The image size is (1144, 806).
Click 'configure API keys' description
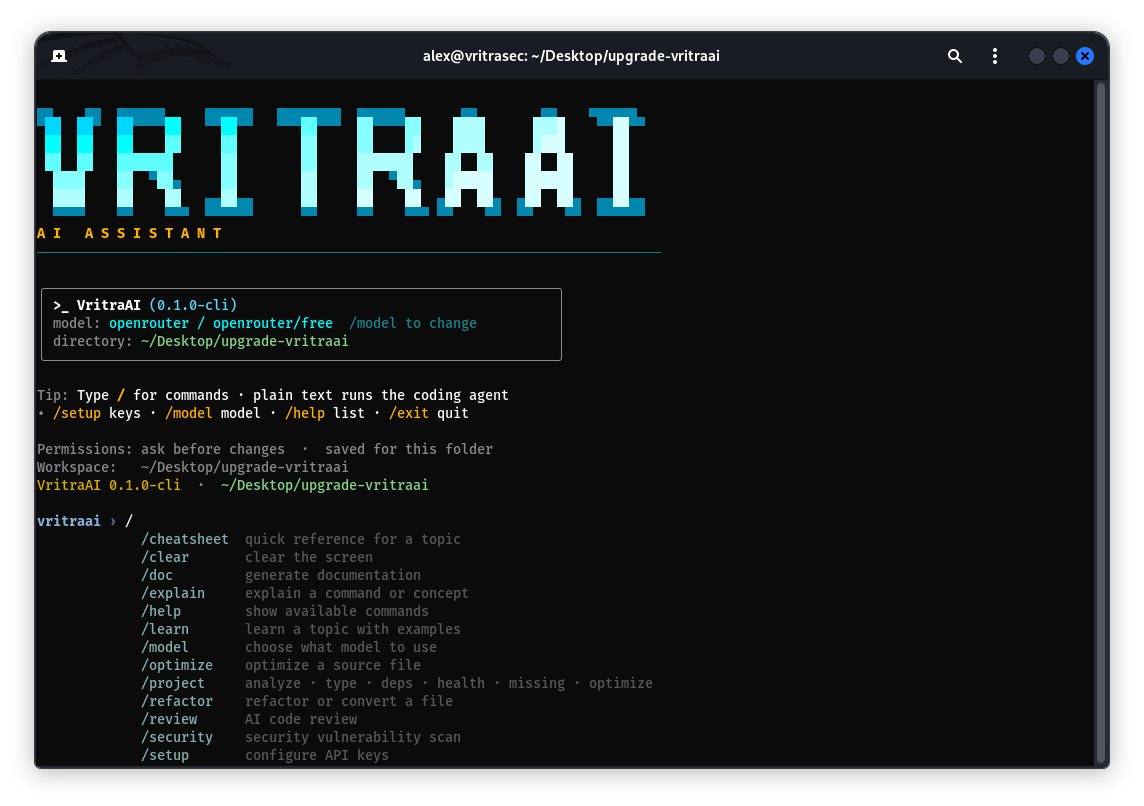[x=317, y=755]
